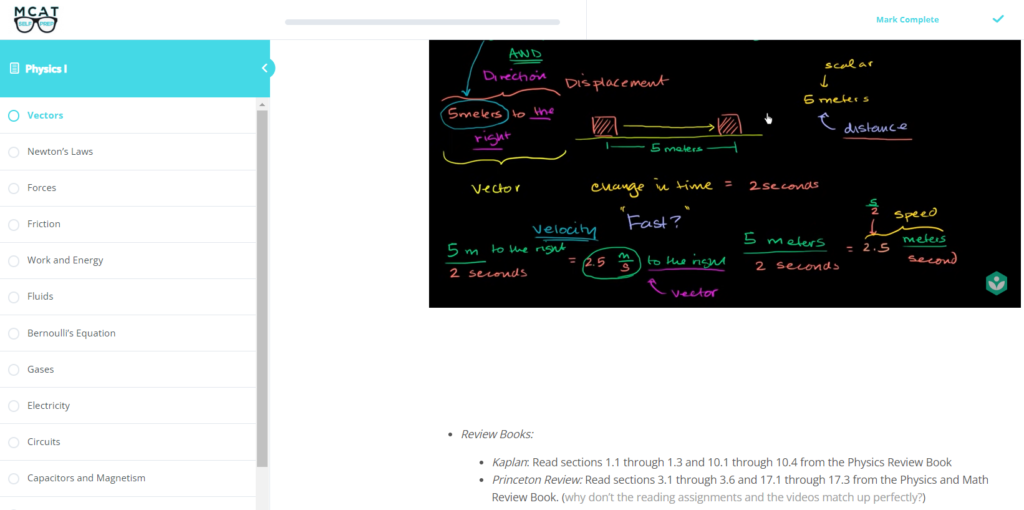The height and width of the screenshot is (510, 1024).
Task: Toggle the Capacitors and Magnetism completion circle
Action: (14, 478)
